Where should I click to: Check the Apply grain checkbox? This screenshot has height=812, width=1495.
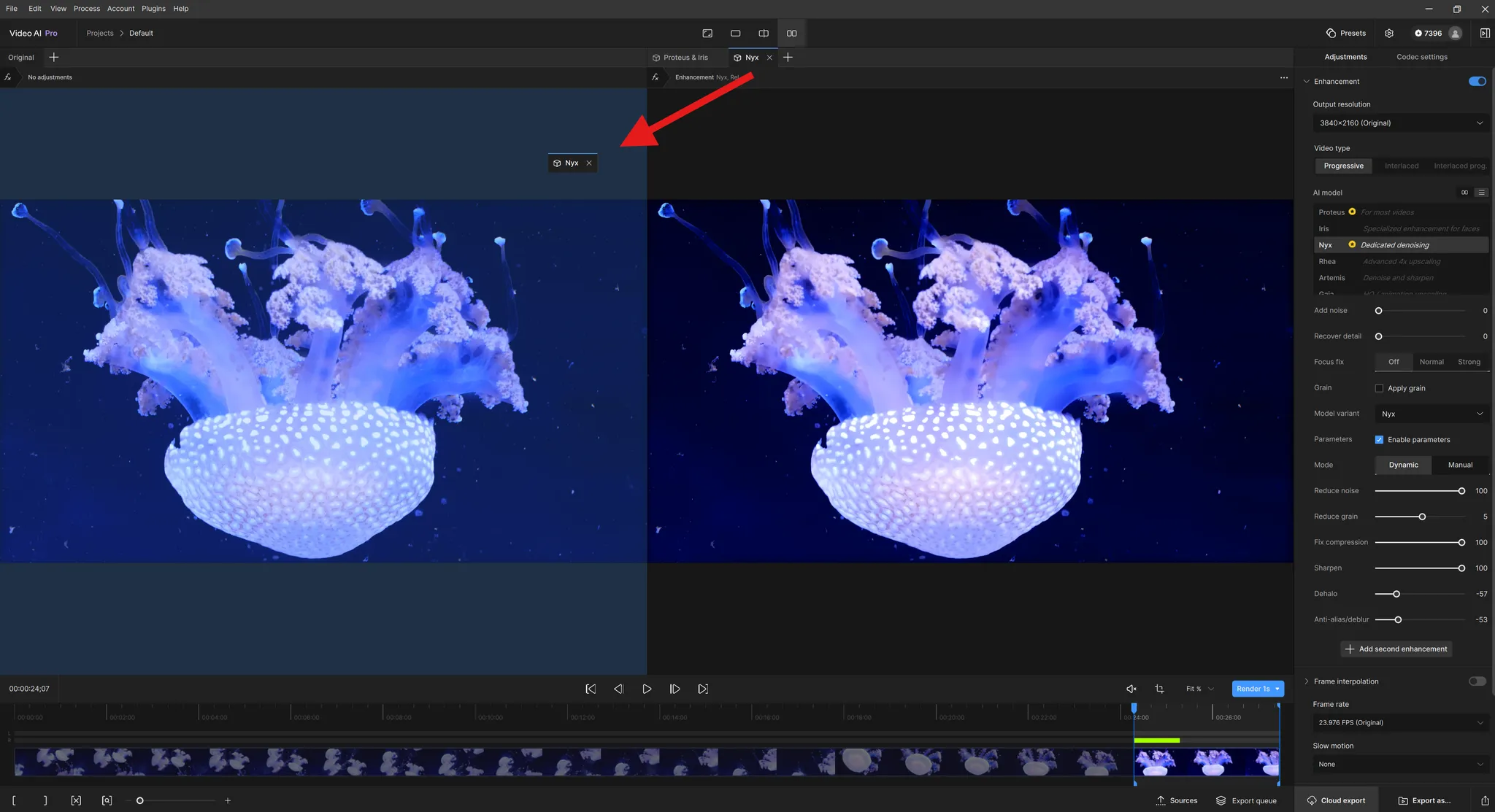[1379, 388]
